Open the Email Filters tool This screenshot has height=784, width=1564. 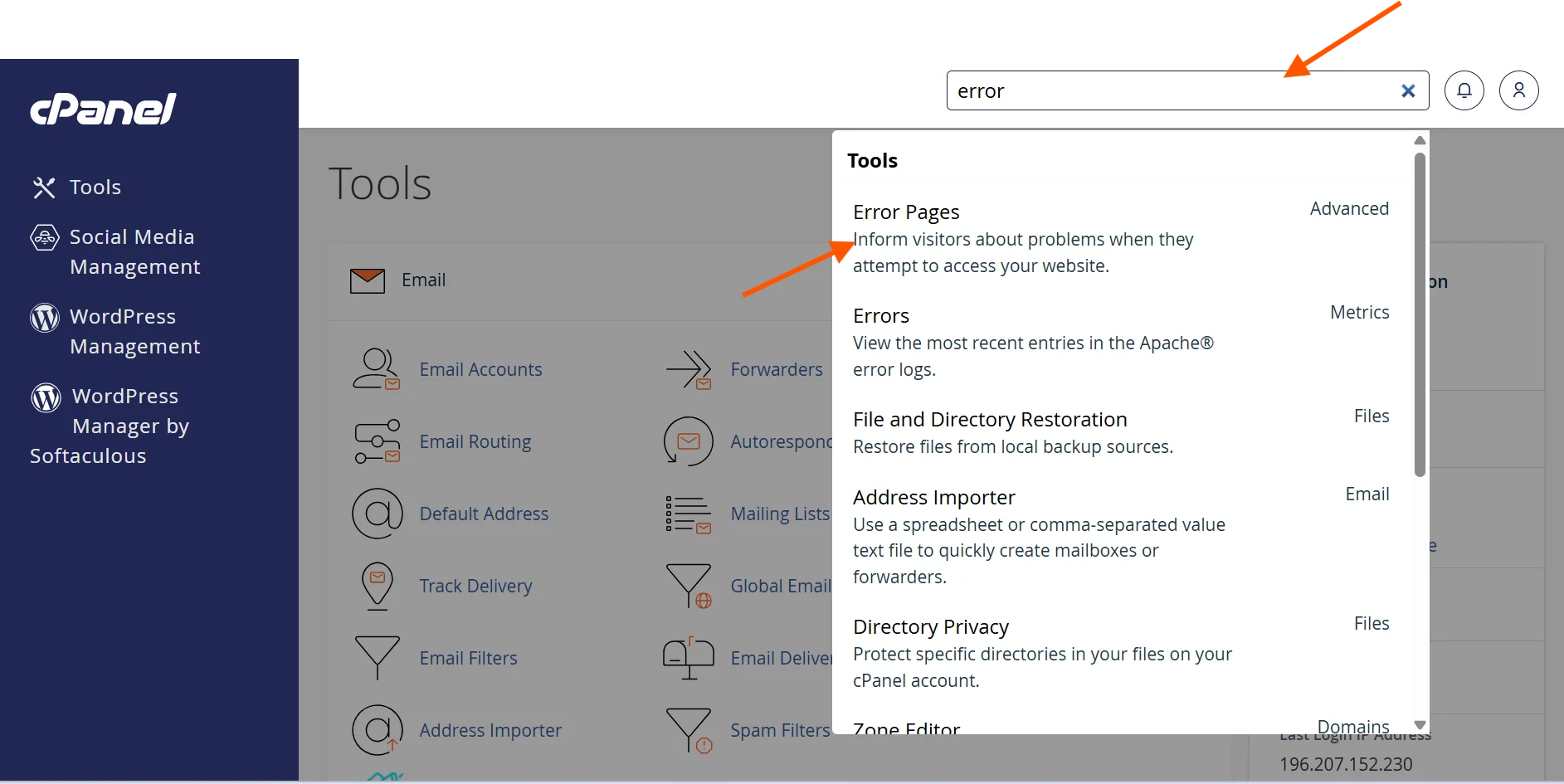click(468, 658)
